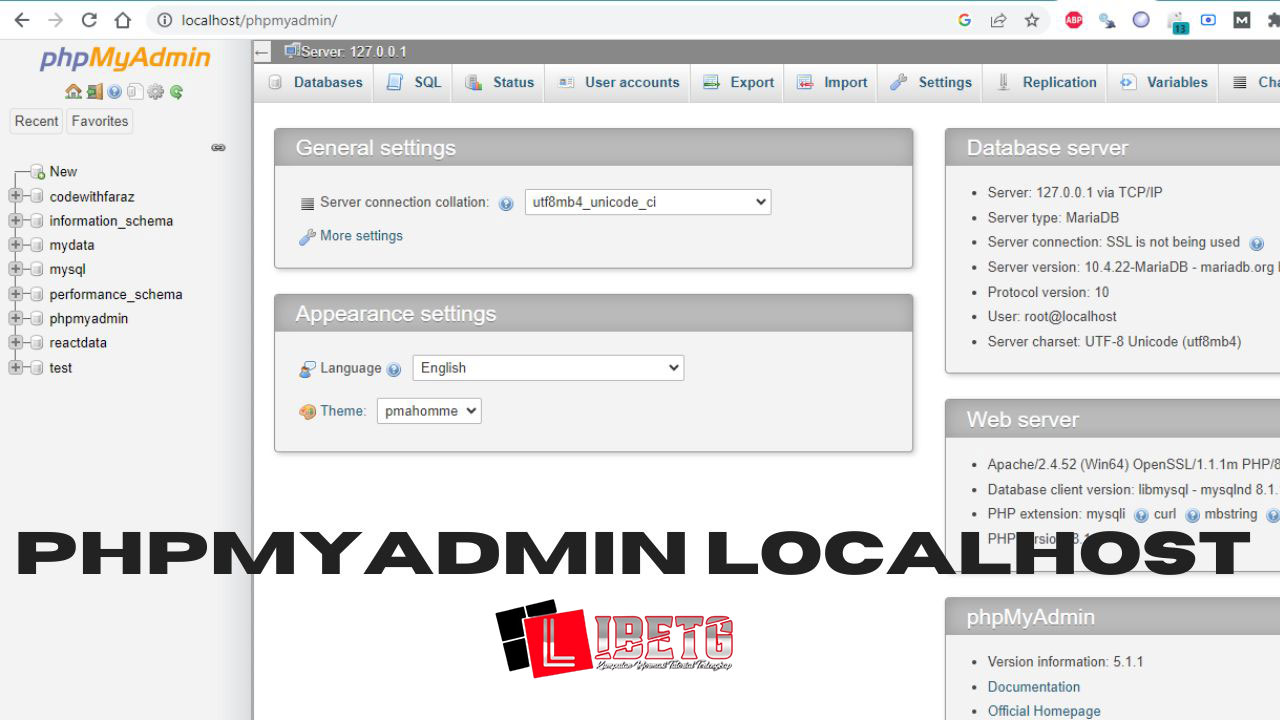Click share page icon in address bar
The width and height of the screenshot is (1280, 720).
pos(998,20)
